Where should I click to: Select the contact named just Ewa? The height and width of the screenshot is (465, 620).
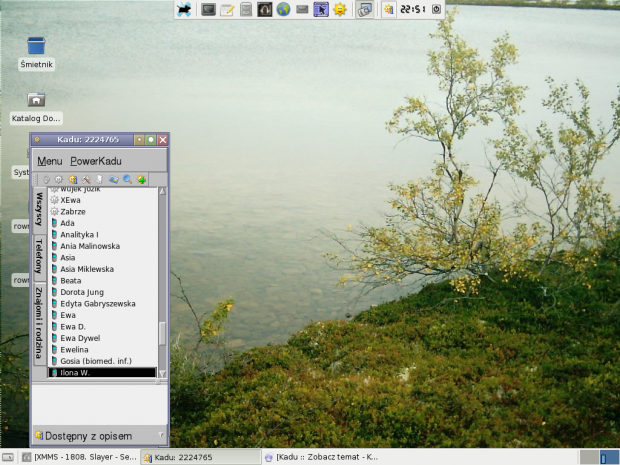point(103,315)
